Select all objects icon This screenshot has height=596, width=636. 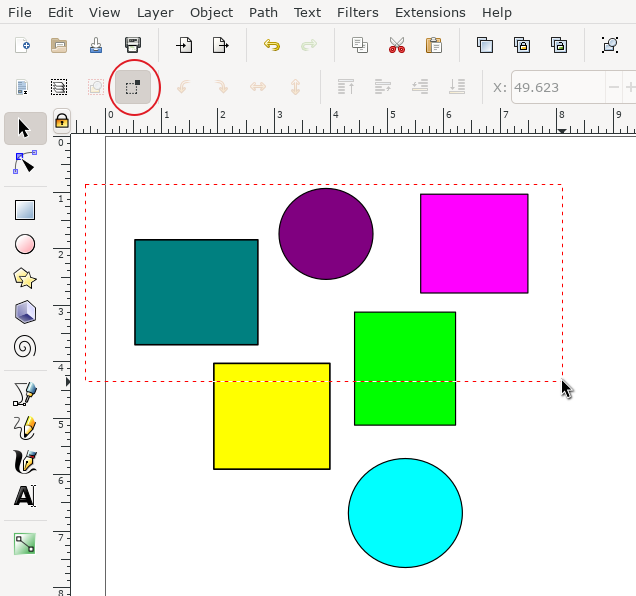point(22,87)
